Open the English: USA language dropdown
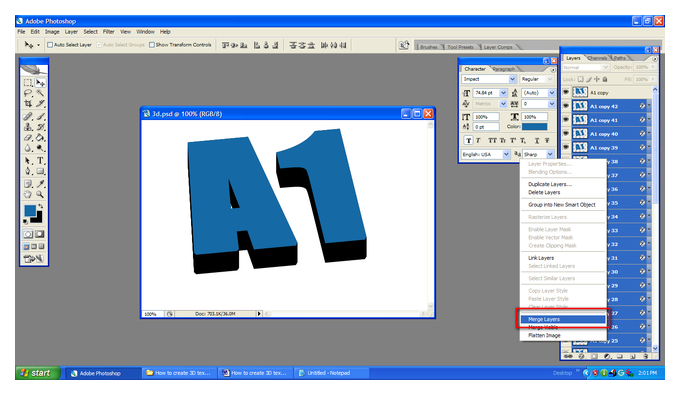Screen dimensions: 680x395 coord(506,154)
